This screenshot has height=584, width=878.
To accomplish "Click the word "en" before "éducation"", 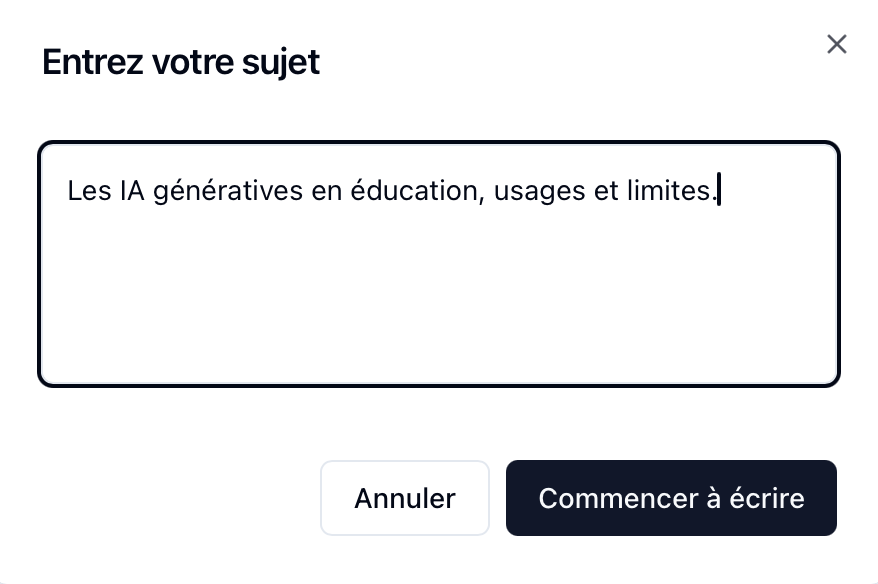I will [327, 191].
